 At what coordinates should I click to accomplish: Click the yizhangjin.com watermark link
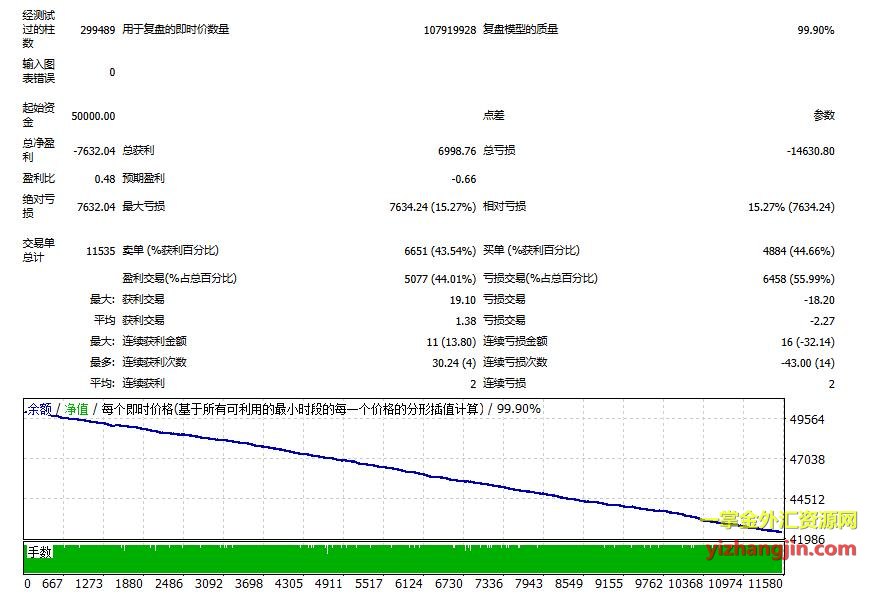pos(781,548)
